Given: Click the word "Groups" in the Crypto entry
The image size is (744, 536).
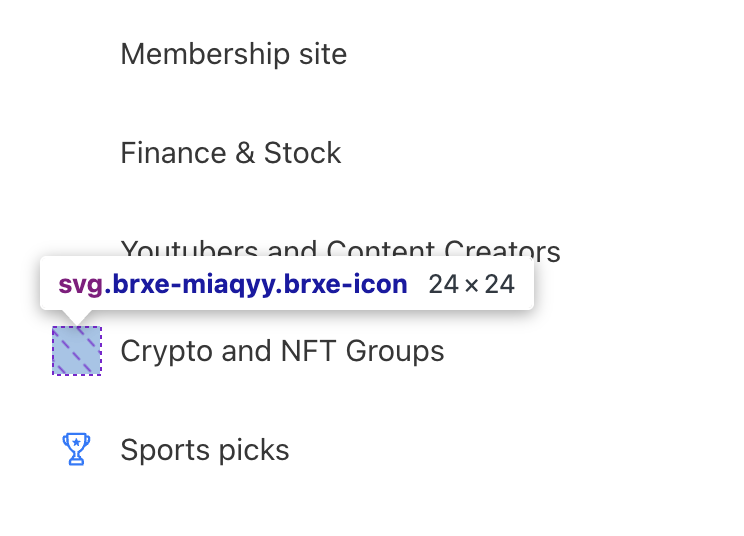Looking at the screenshot, I should coord(395,351).
